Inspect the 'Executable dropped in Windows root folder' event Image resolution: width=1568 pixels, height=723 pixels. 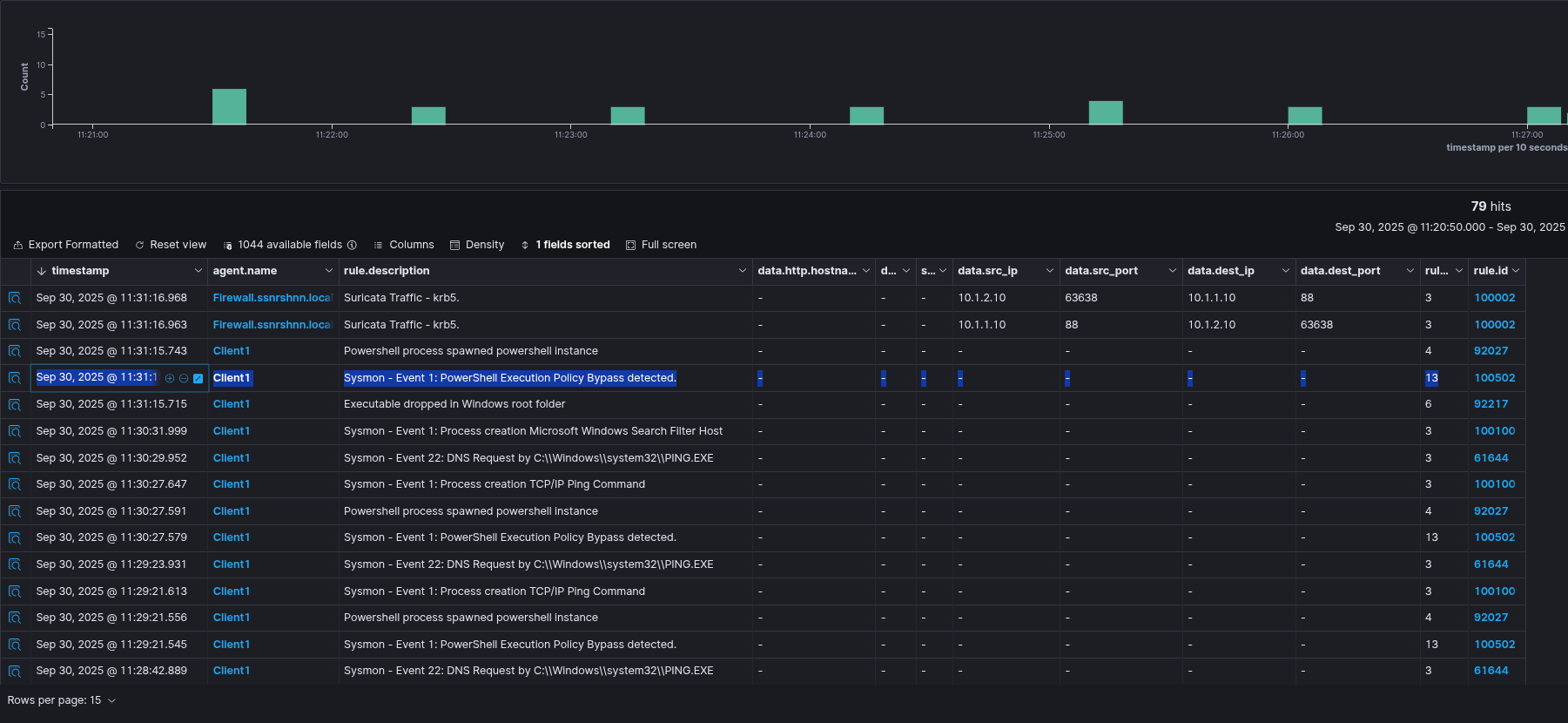click(x=15, y=405)
